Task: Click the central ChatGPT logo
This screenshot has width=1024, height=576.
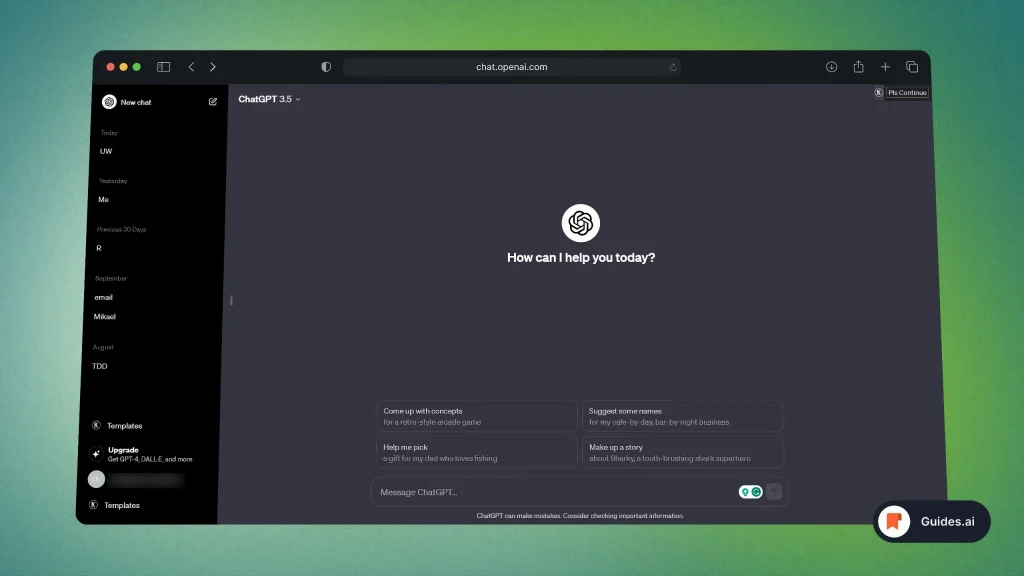Action: pyautogui.click(x=581, y=223)
